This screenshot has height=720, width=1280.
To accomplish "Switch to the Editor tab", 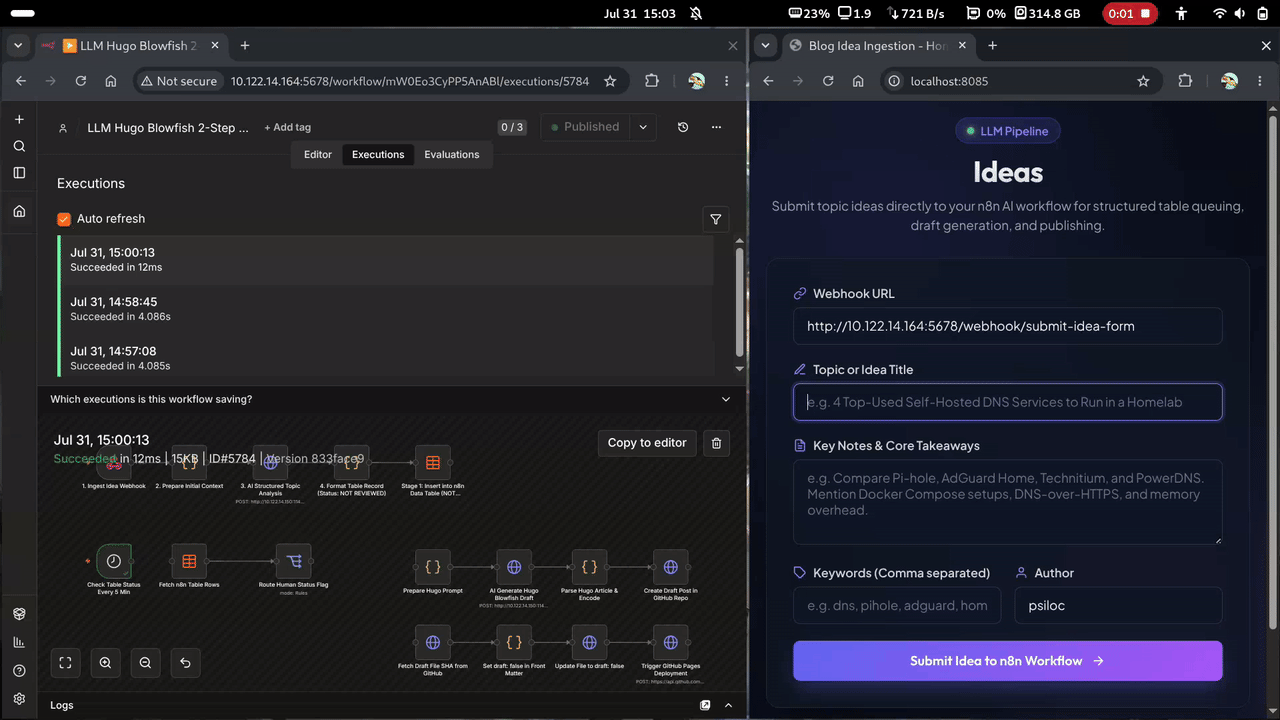I will pos(318,155).
